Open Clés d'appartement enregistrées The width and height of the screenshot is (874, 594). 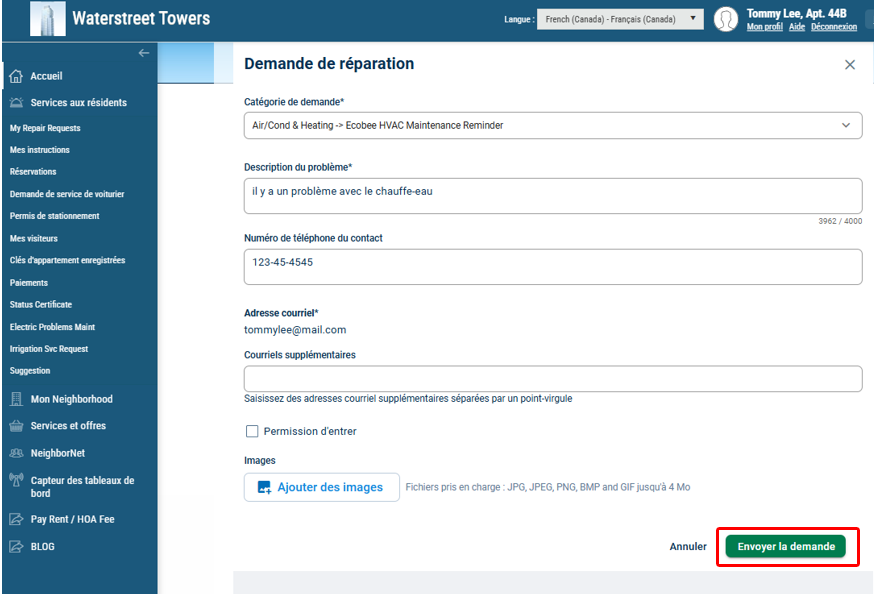67,260
